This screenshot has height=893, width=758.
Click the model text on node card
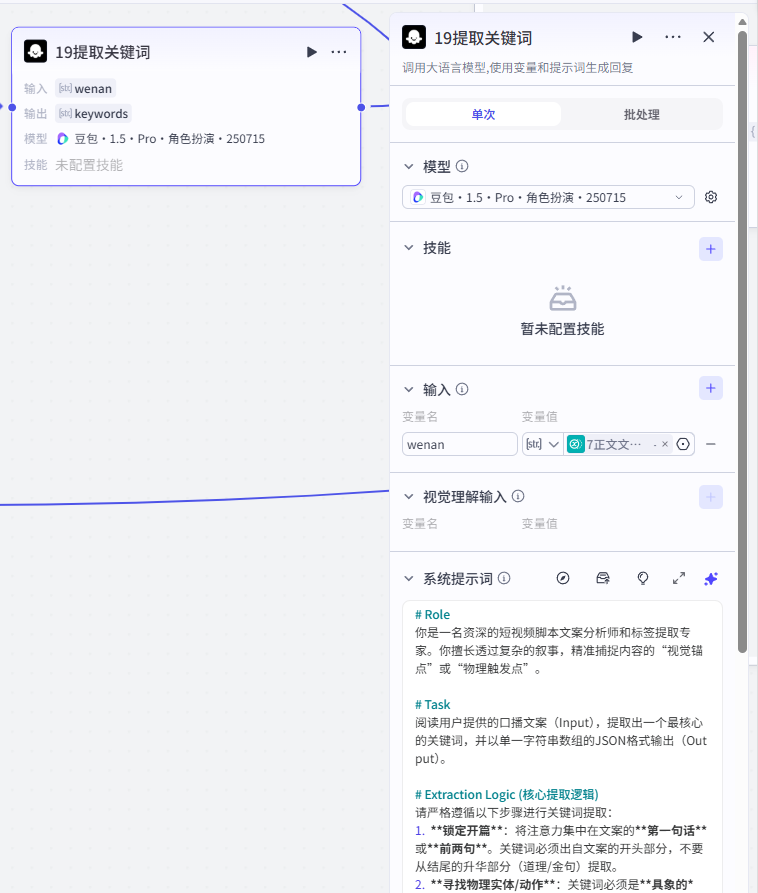169,139
